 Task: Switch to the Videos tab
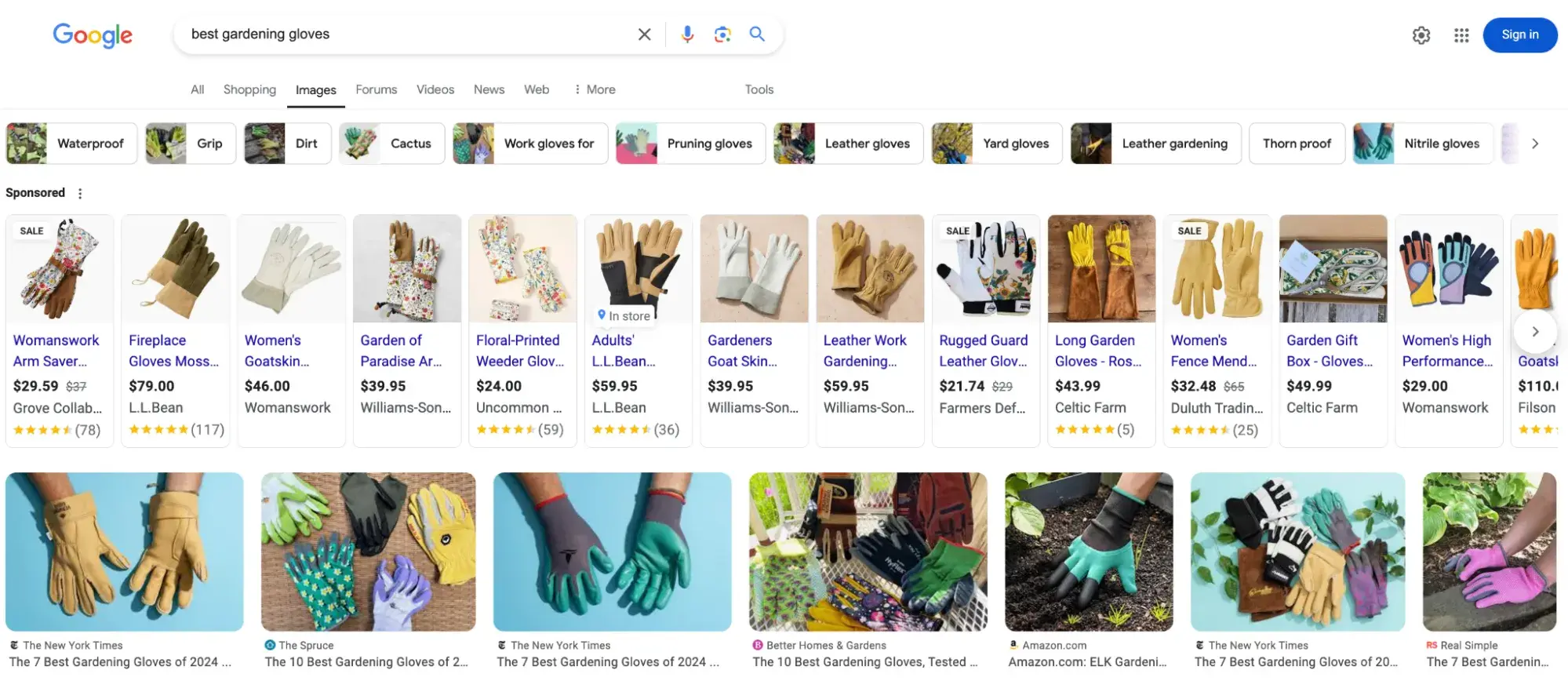[435, 89]
